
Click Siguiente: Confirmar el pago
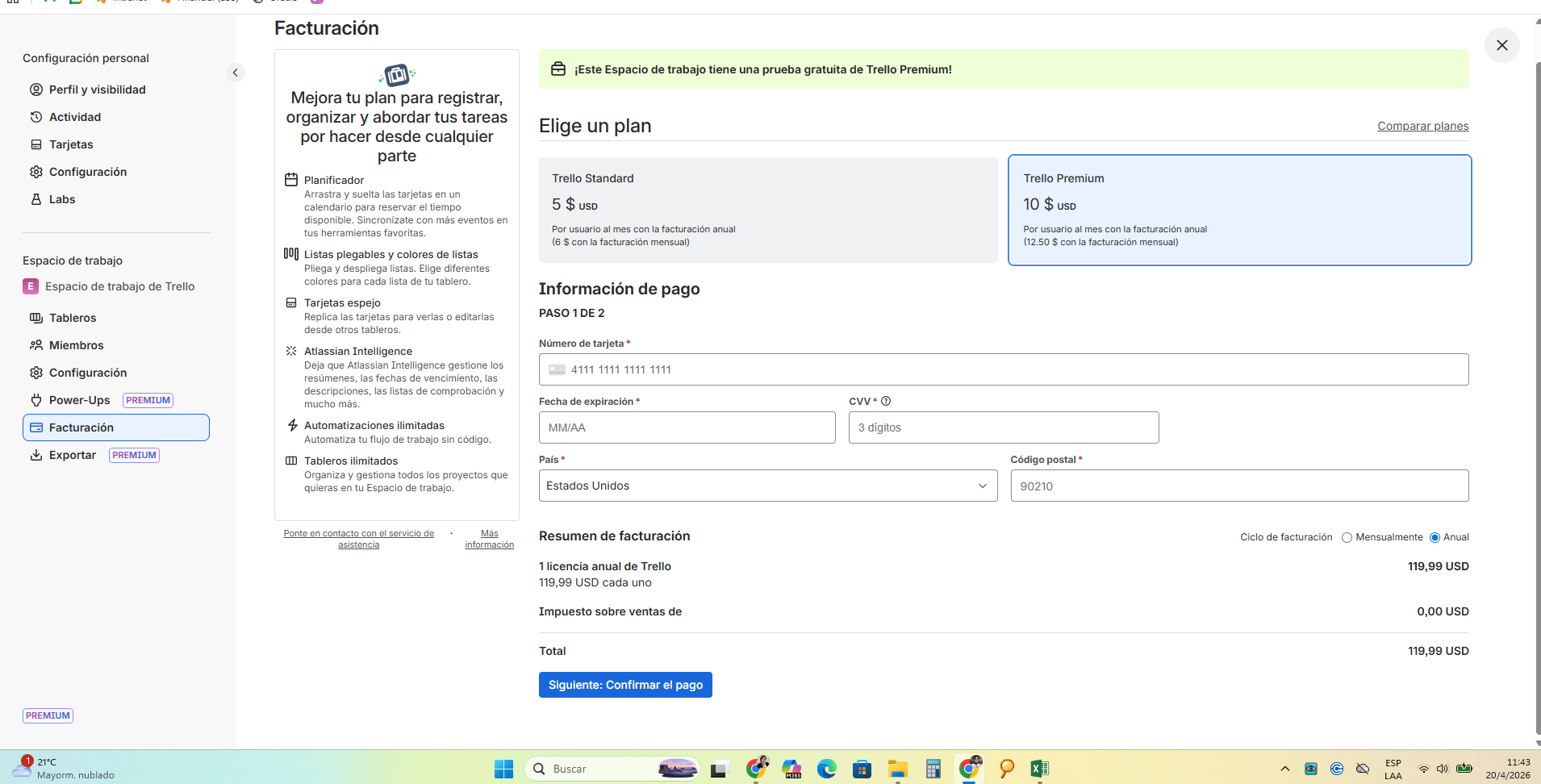[x=625, y=685]
